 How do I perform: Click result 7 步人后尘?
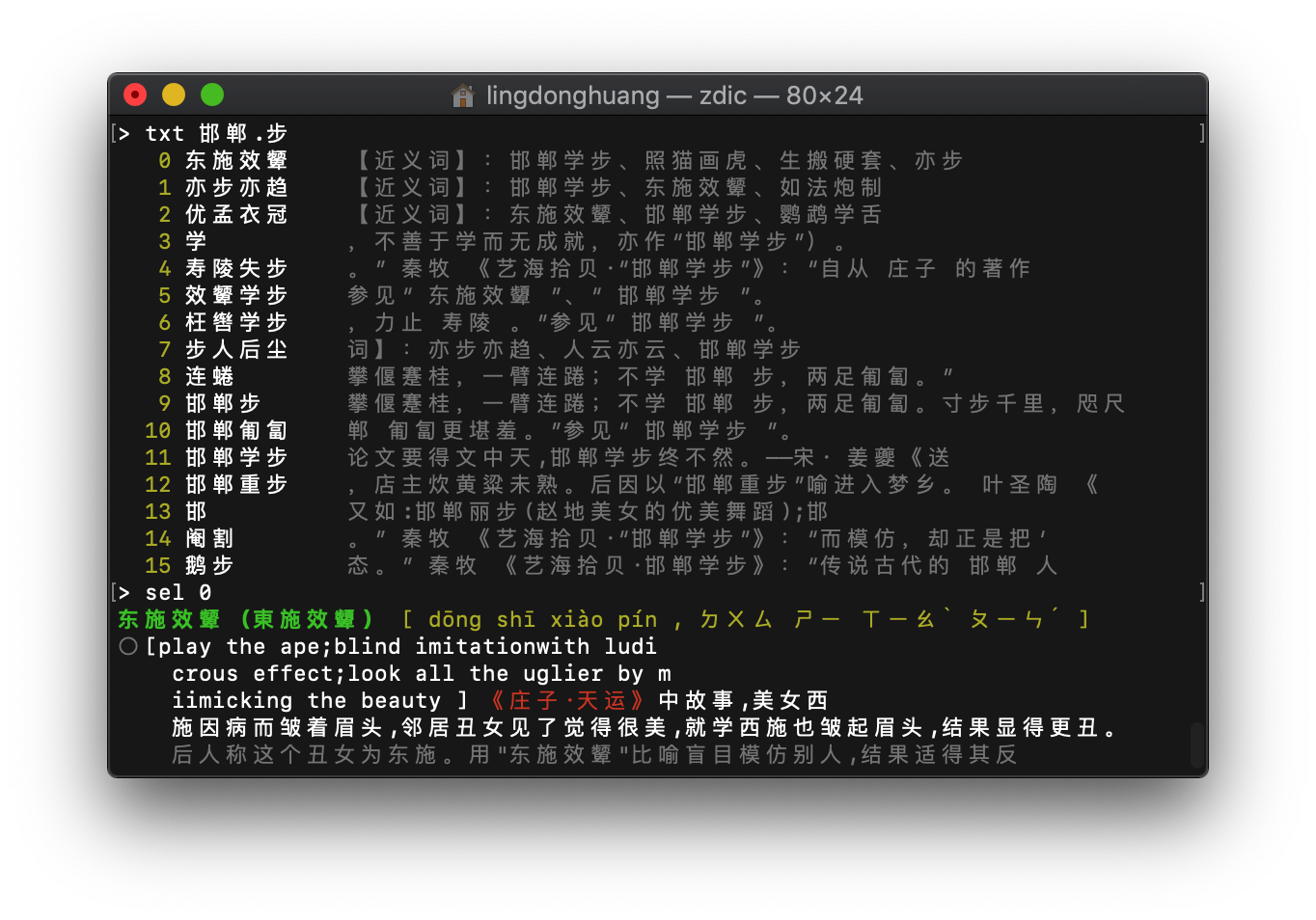coord(235,349)
